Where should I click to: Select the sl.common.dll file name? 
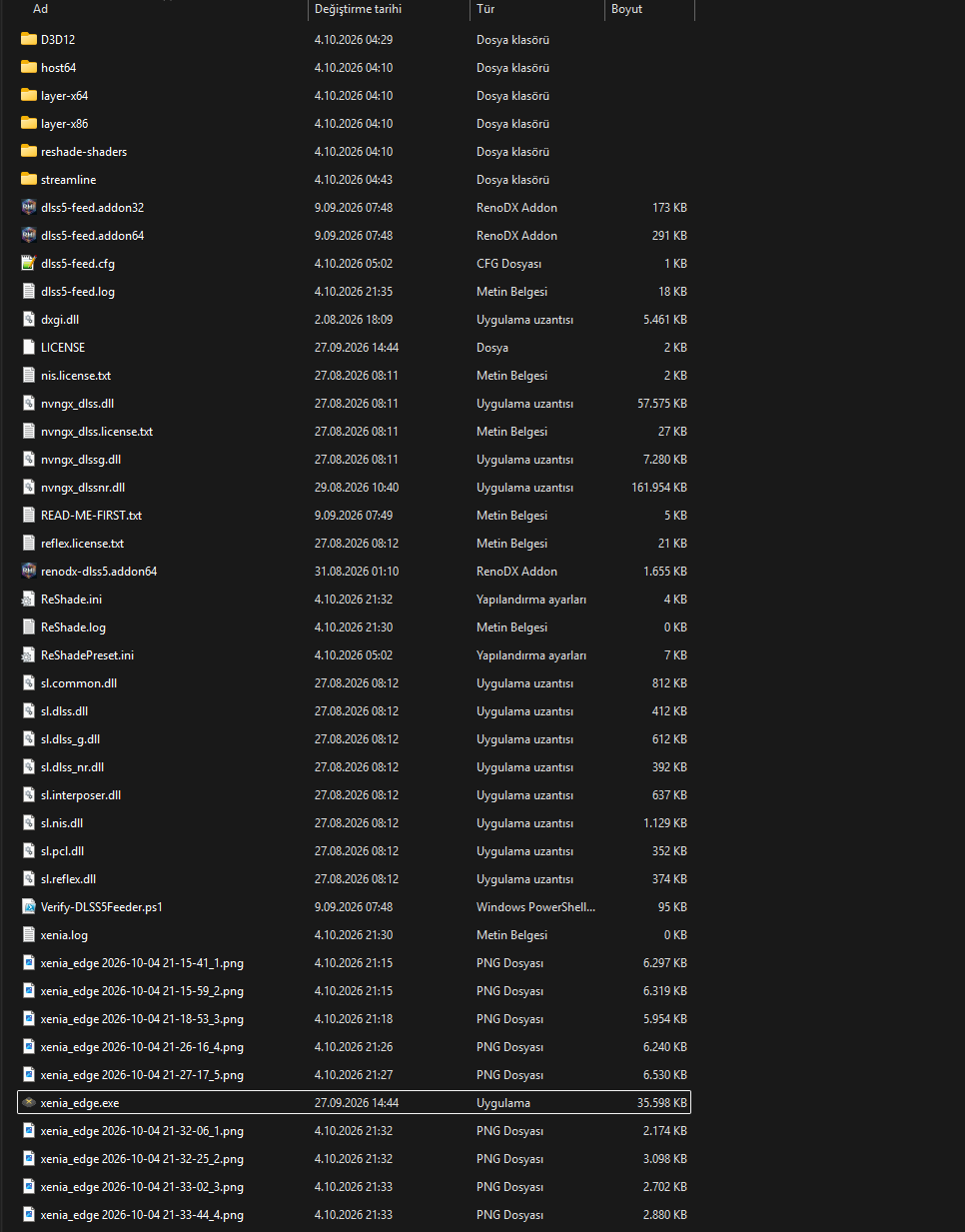click(x=79, y=683)
